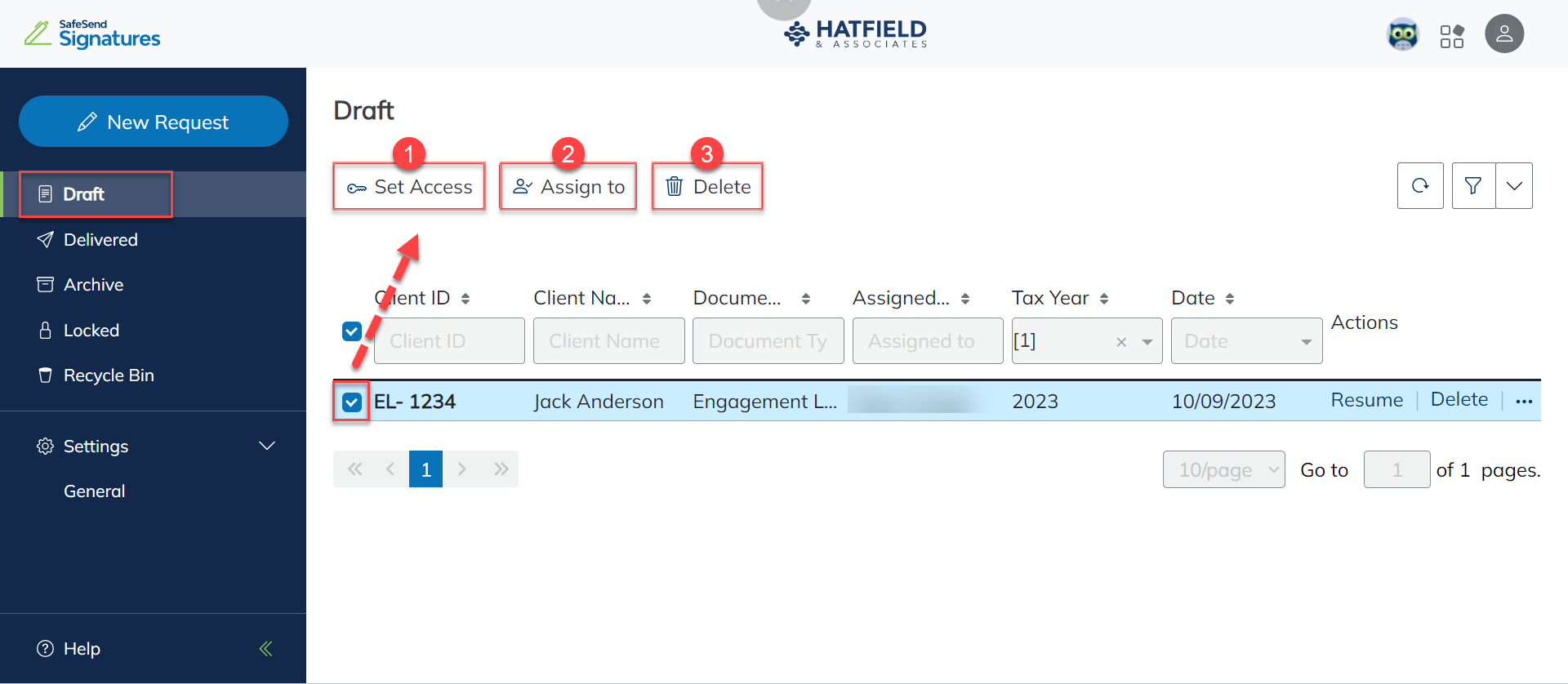The width and height of the screenshot is (1568, 684).
Task: Click Resume link for EL-1234
Action: point(1366,400)
